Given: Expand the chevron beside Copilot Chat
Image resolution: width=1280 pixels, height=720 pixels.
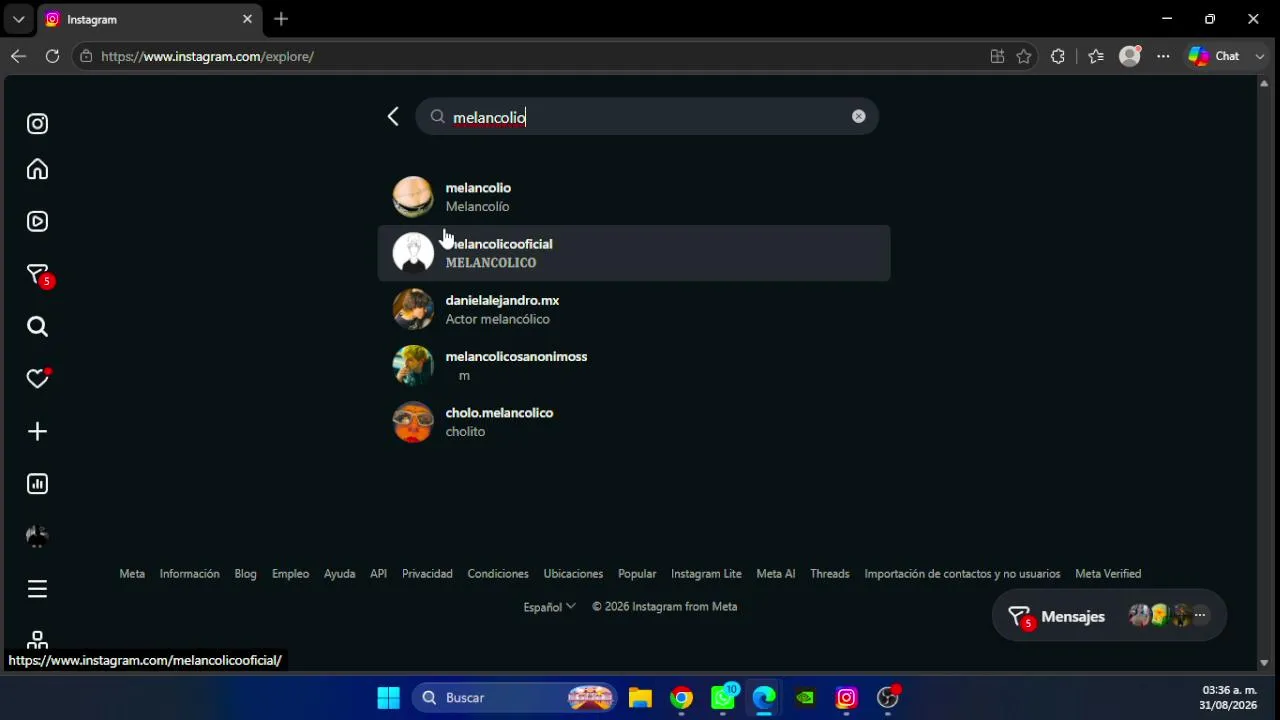Looking at the screenshot, I should [x=1259, y=56].
